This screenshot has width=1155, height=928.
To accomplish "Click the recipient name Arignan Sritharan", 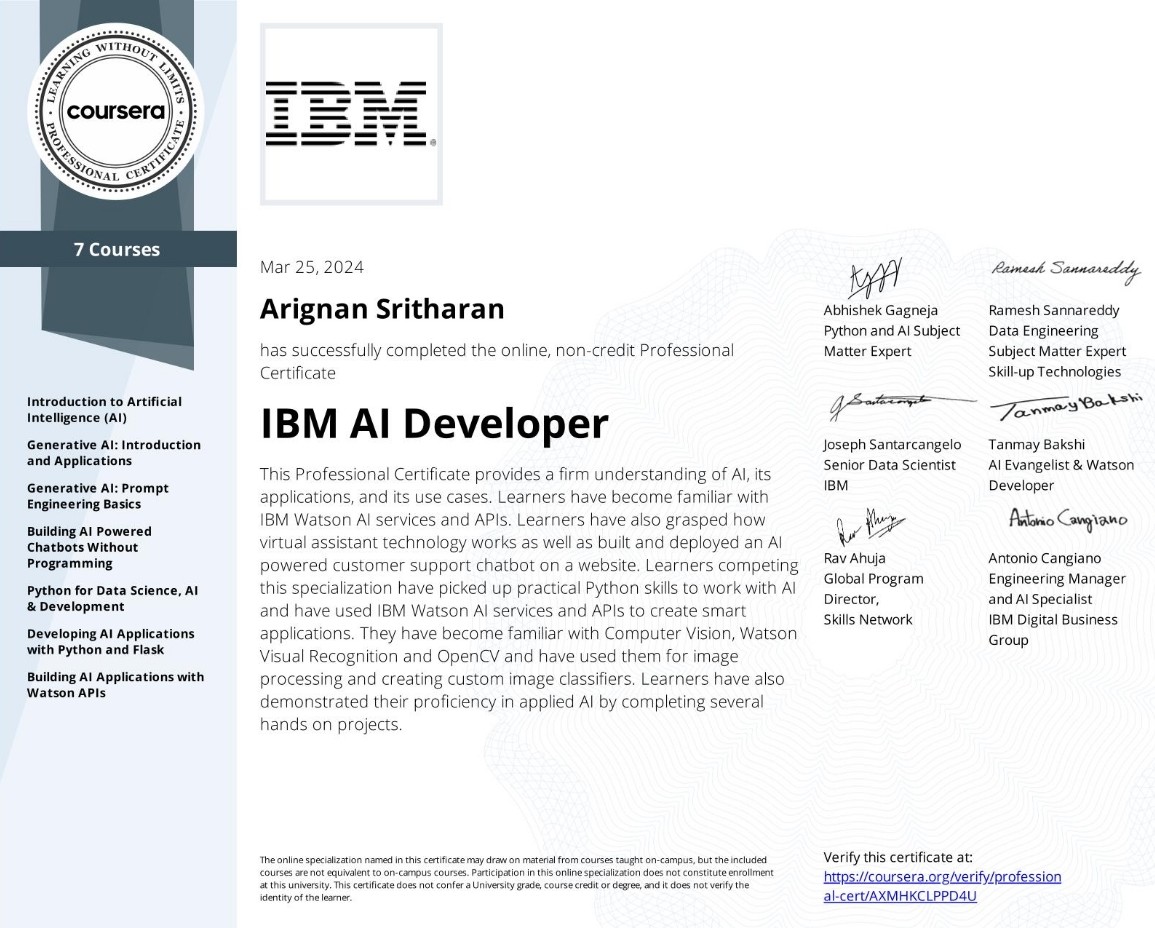I will pyautogui.click(x=381, y=309).
